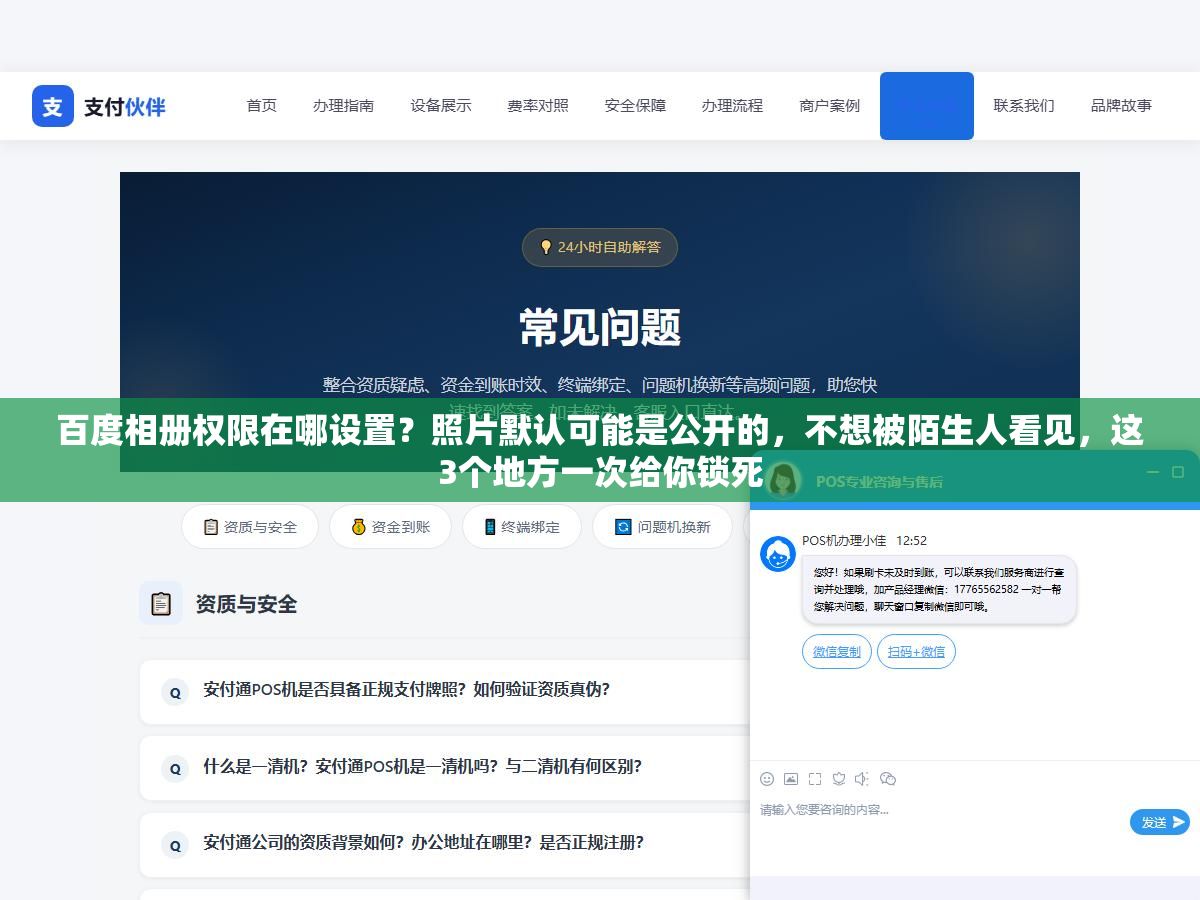Click the rating flower icon in chat toolbar
Image resolution: width=1200 pixels, height=900 pixels.
click(x=839, y=779)
